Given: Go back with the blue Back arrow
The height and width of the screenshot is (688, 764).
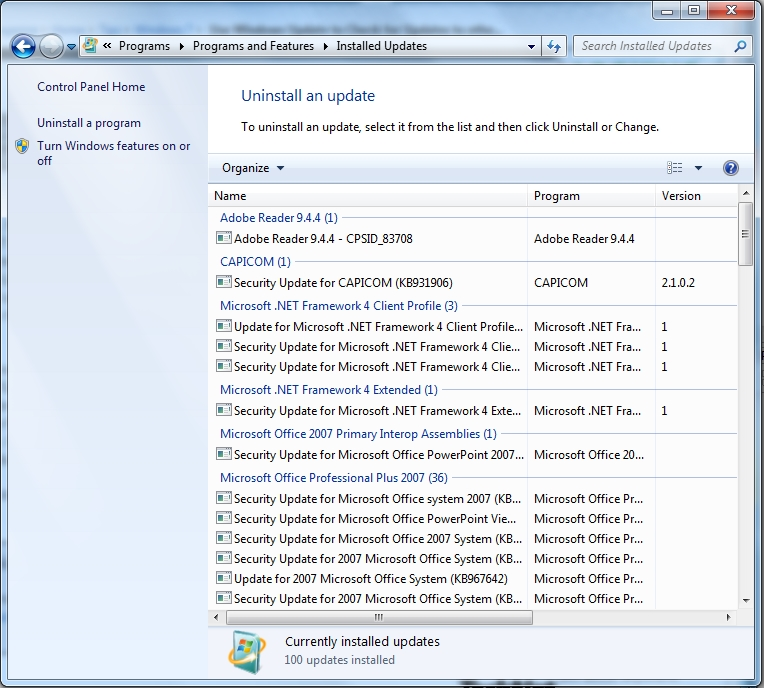Looking at the screenshot, I should (23, 47).
